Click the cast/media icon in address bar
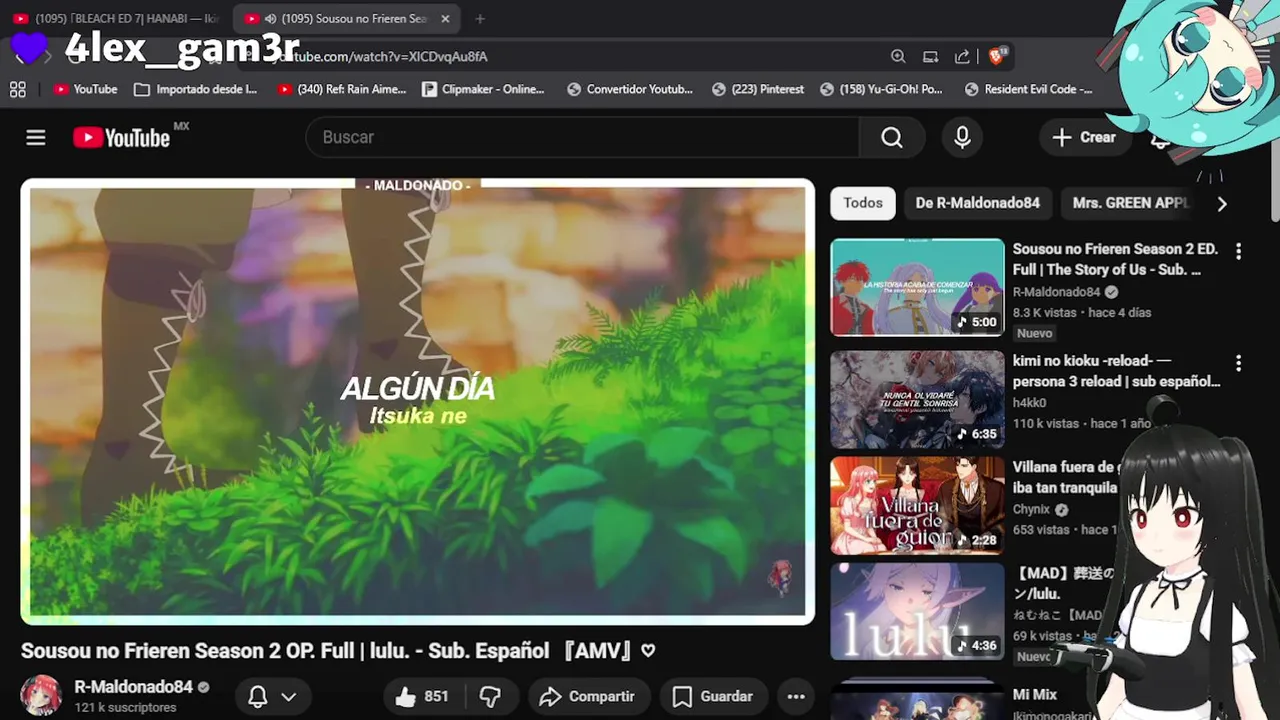The width and height of the screenshot is (1280, 720). point(930,56)
